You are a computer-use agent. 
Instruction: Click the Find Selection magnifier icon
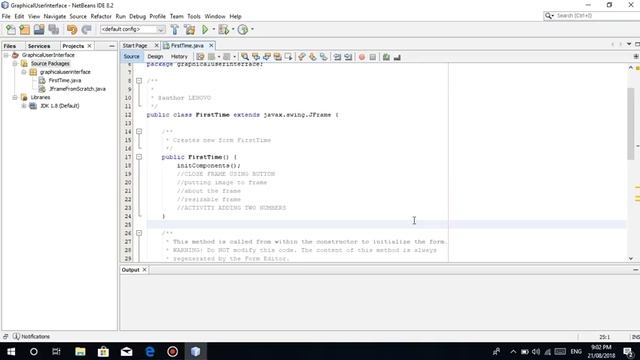245,57
